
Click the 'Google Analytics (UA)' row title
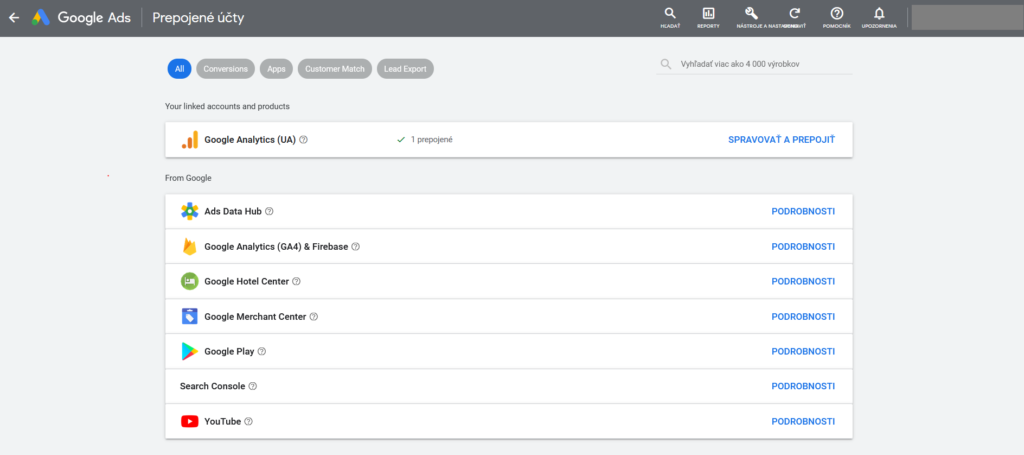250,140
